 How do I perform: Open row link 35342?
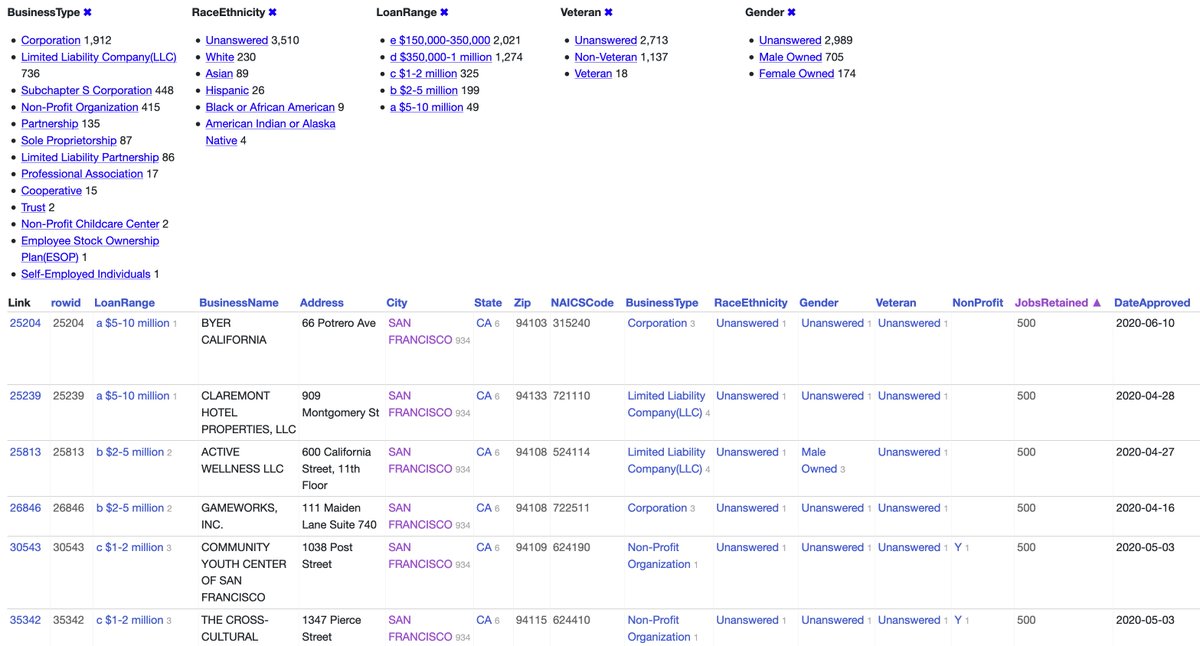pos(25,620)
